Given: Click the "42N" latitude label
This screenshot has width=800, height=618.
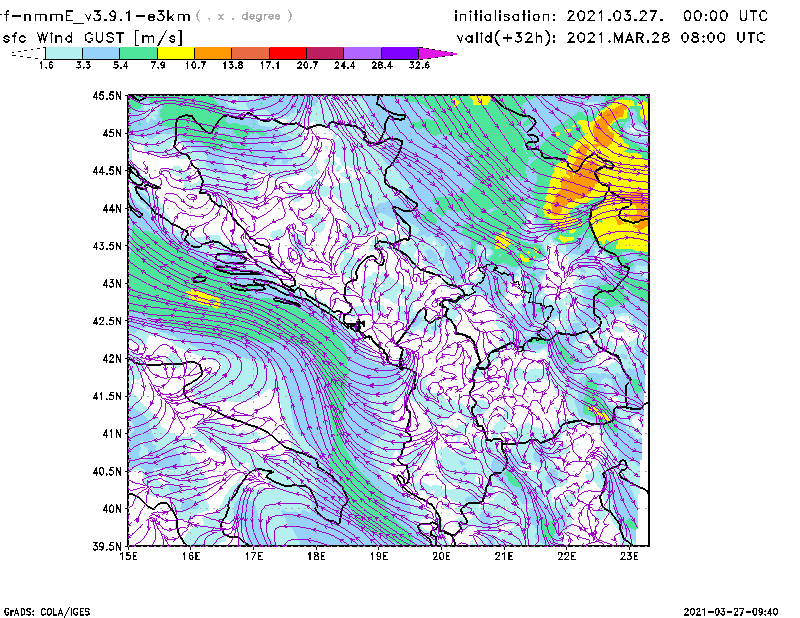Looking at the screenshot, I should [x=112, y=358].
